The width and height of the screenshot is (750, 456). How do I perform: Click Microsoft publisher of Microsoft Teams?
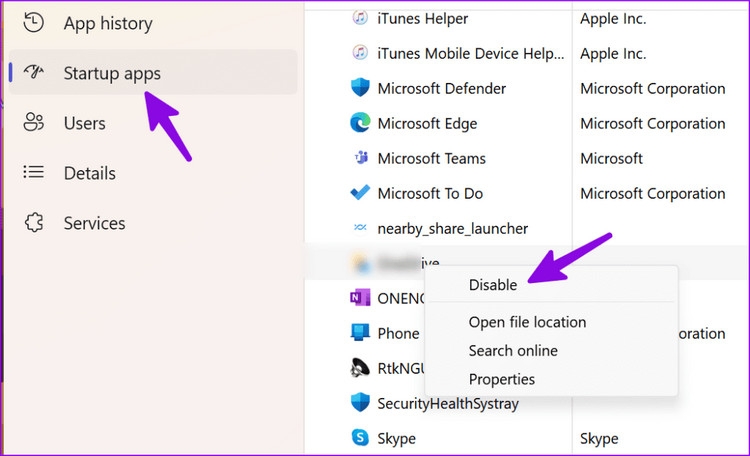[x=611, y=158]
